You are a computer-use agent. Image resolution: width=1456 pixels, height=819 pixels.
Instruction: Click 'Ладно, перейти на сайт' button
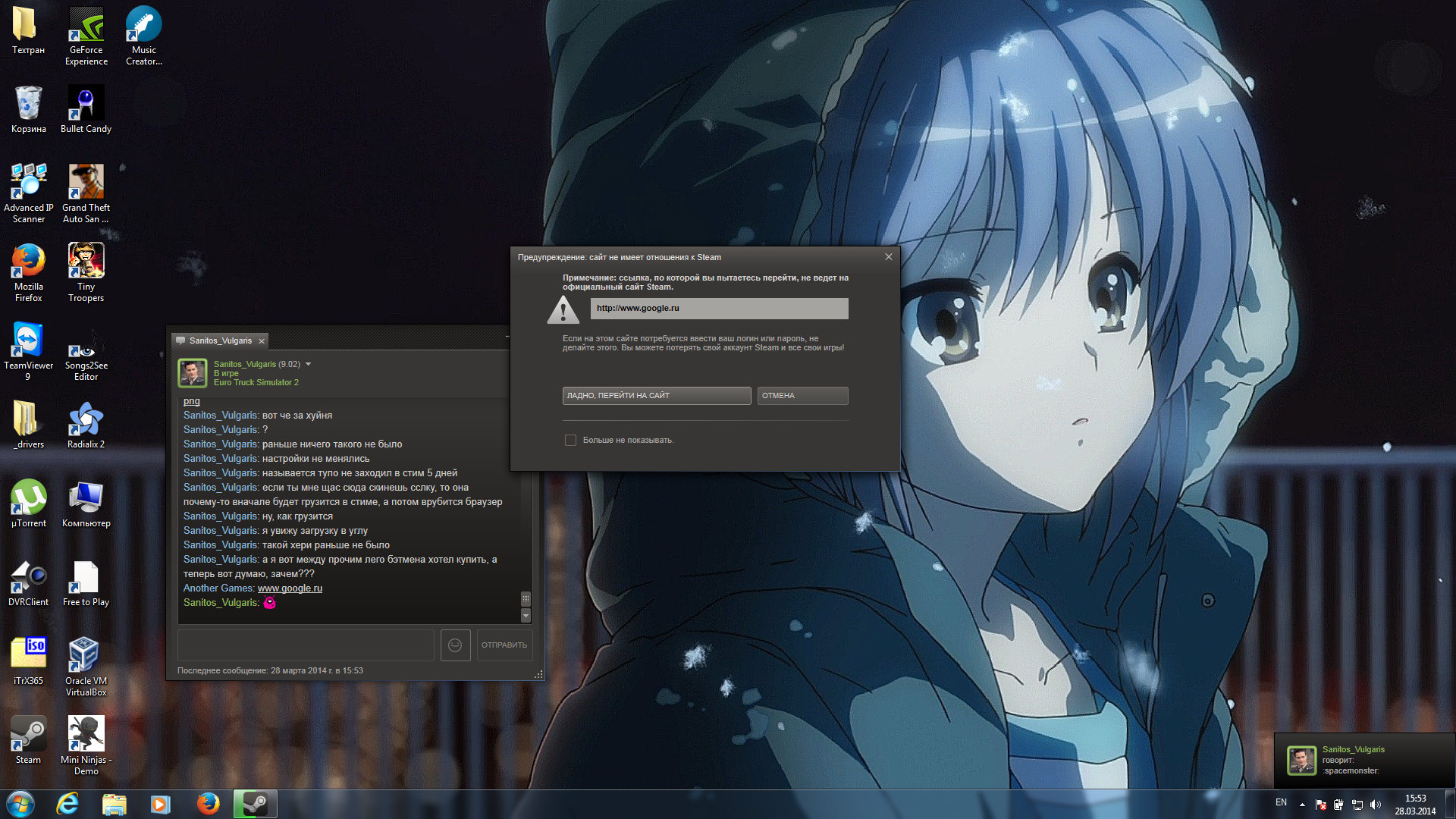pyautogui.click(x=657, y=396)
